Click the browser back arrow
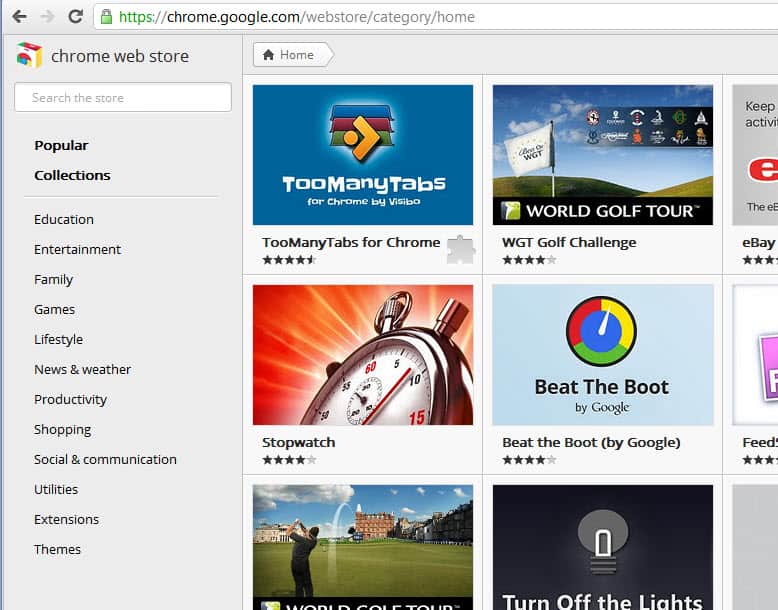778x610 pixels. (19, 16)
